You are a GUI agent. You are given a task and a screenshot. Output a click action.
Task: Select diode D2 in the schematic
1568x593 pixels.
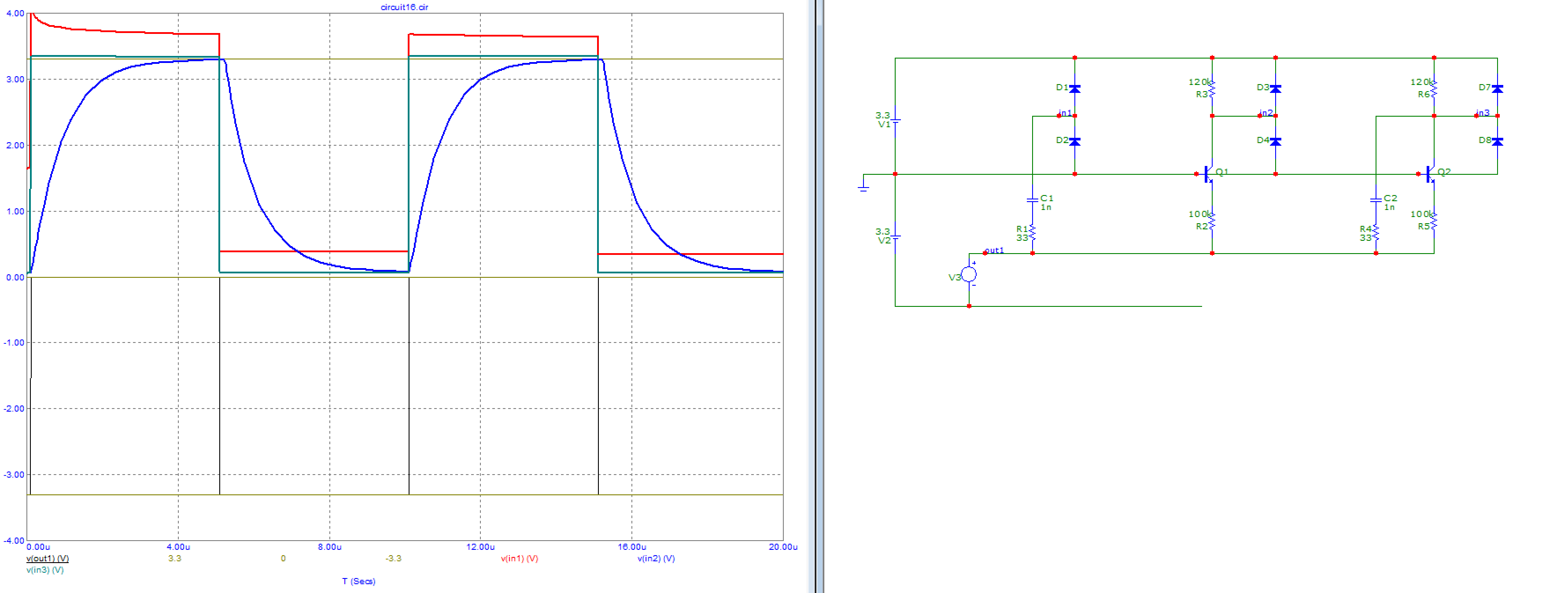pyautogui.click(x=1075, y=141)
